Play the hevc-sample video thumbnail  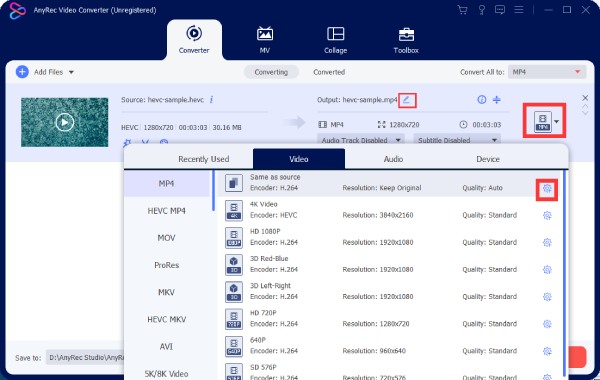(64, 122)
